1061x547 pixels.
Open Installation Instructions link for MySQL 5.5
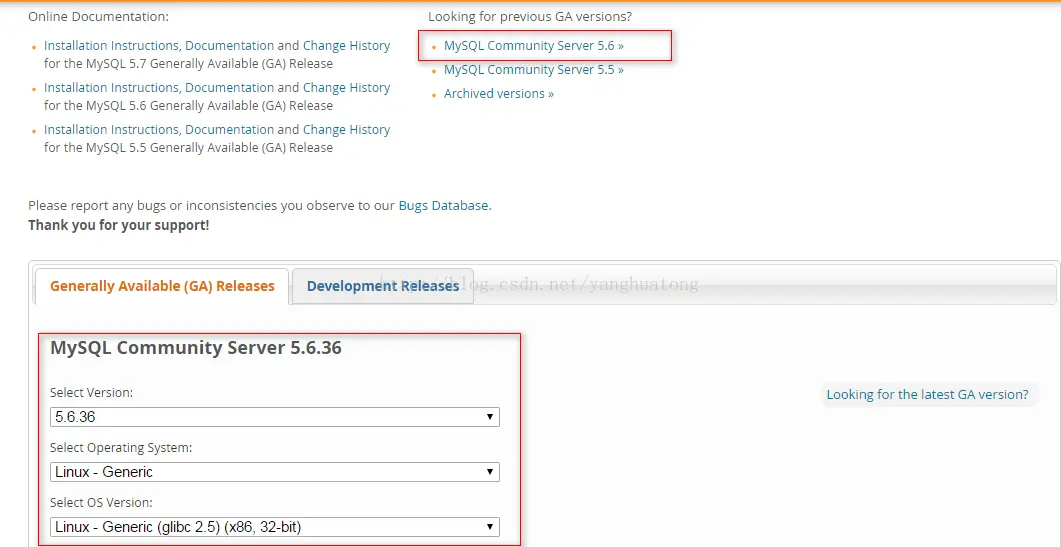click(x=112, y=129)
